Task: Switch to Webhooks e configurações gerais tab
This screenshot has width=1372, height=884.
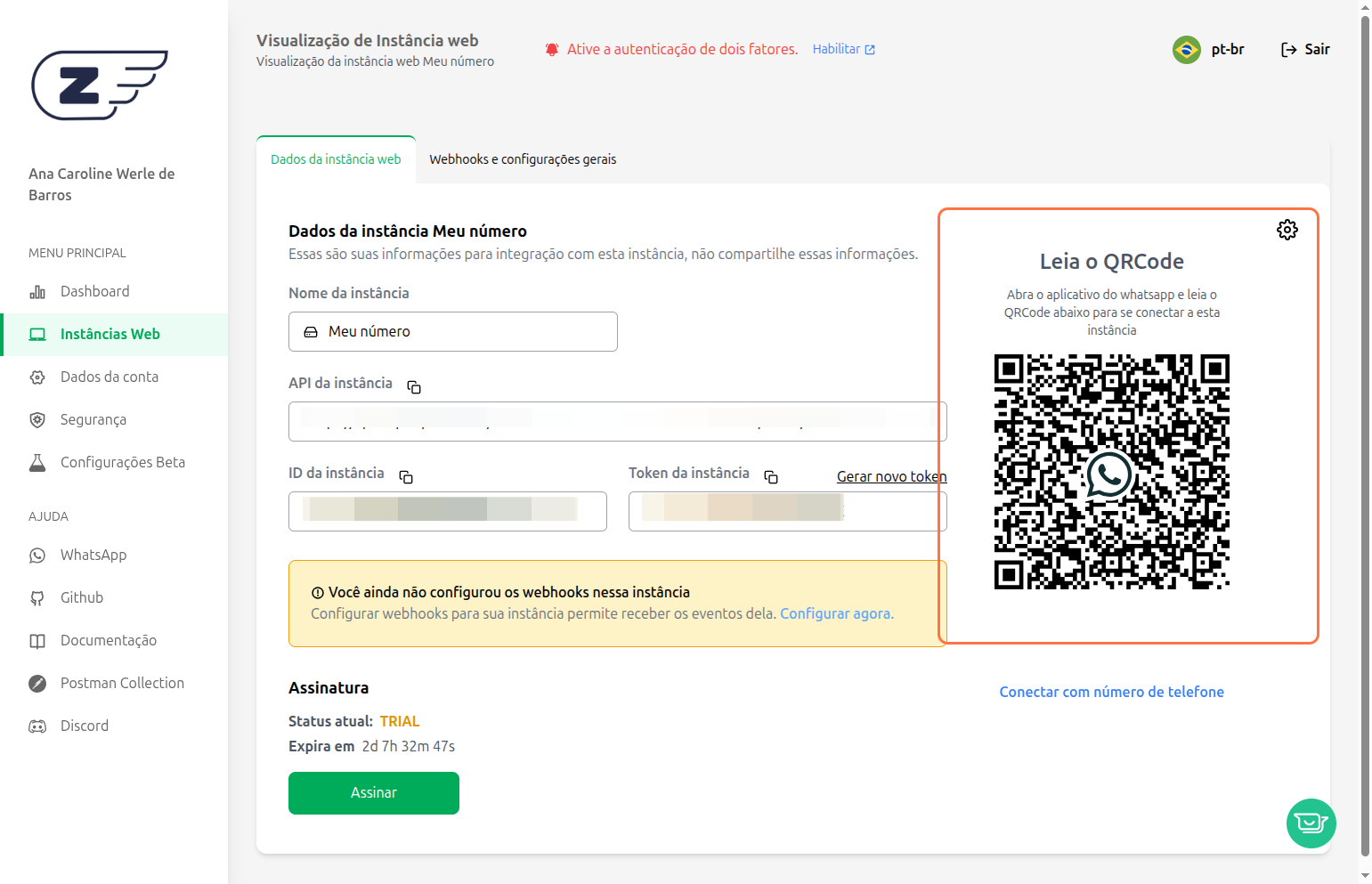Action: click(523, 159)
